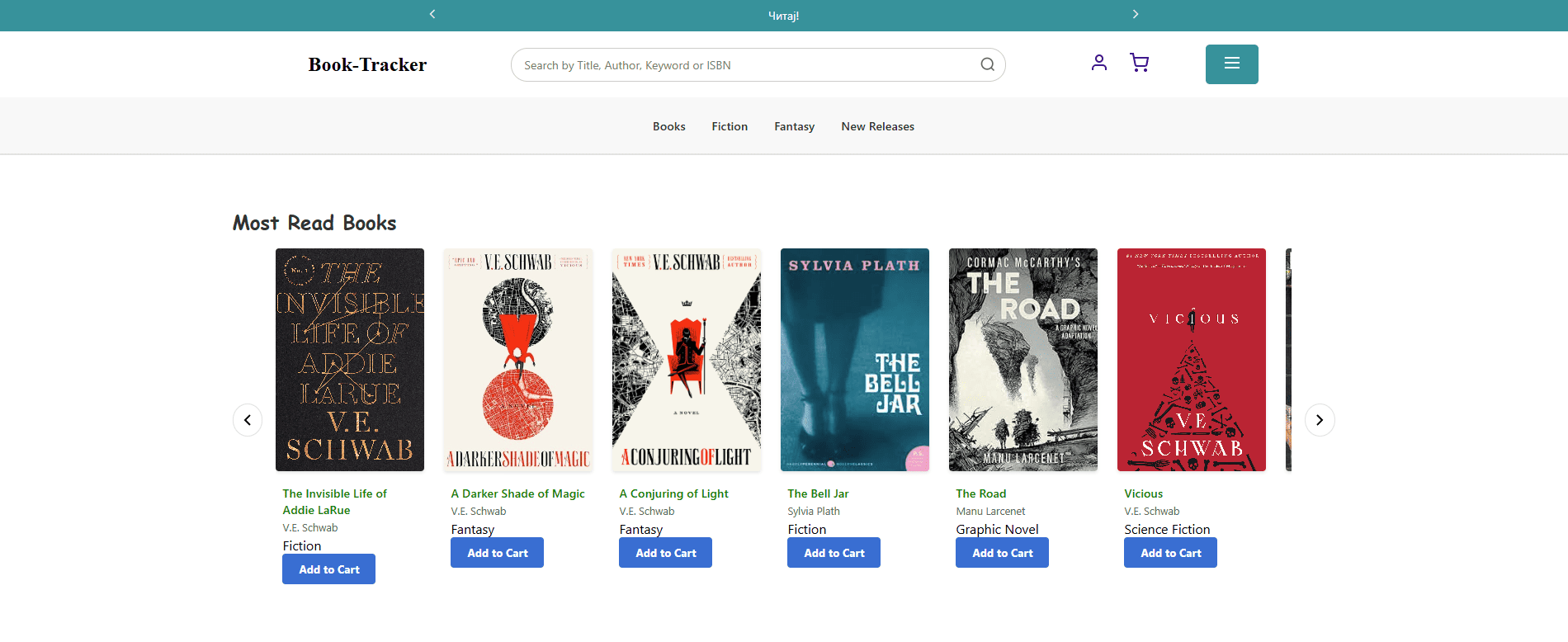The image size is (1568, 642).
Task: Select A Conjuring of Light cover image
Action: pos(687,360)
